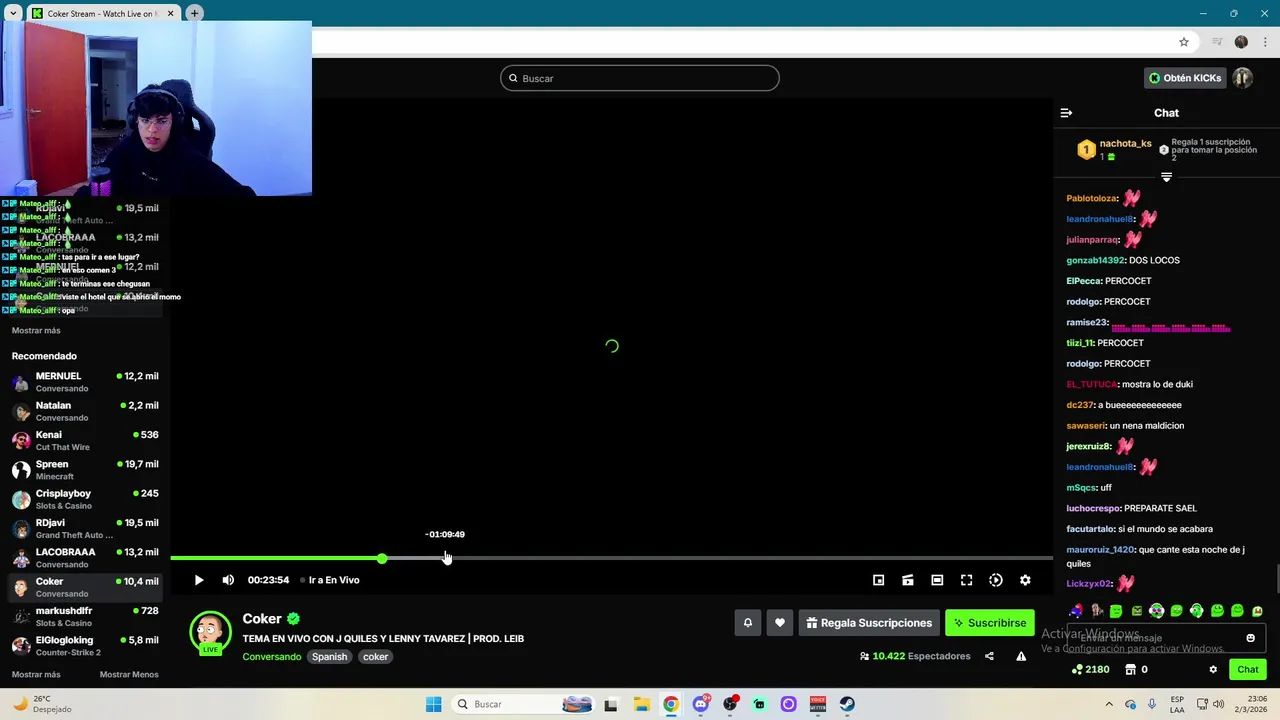
Task: Open markushdlfr channel in sidebar
Action: point(85,616)
